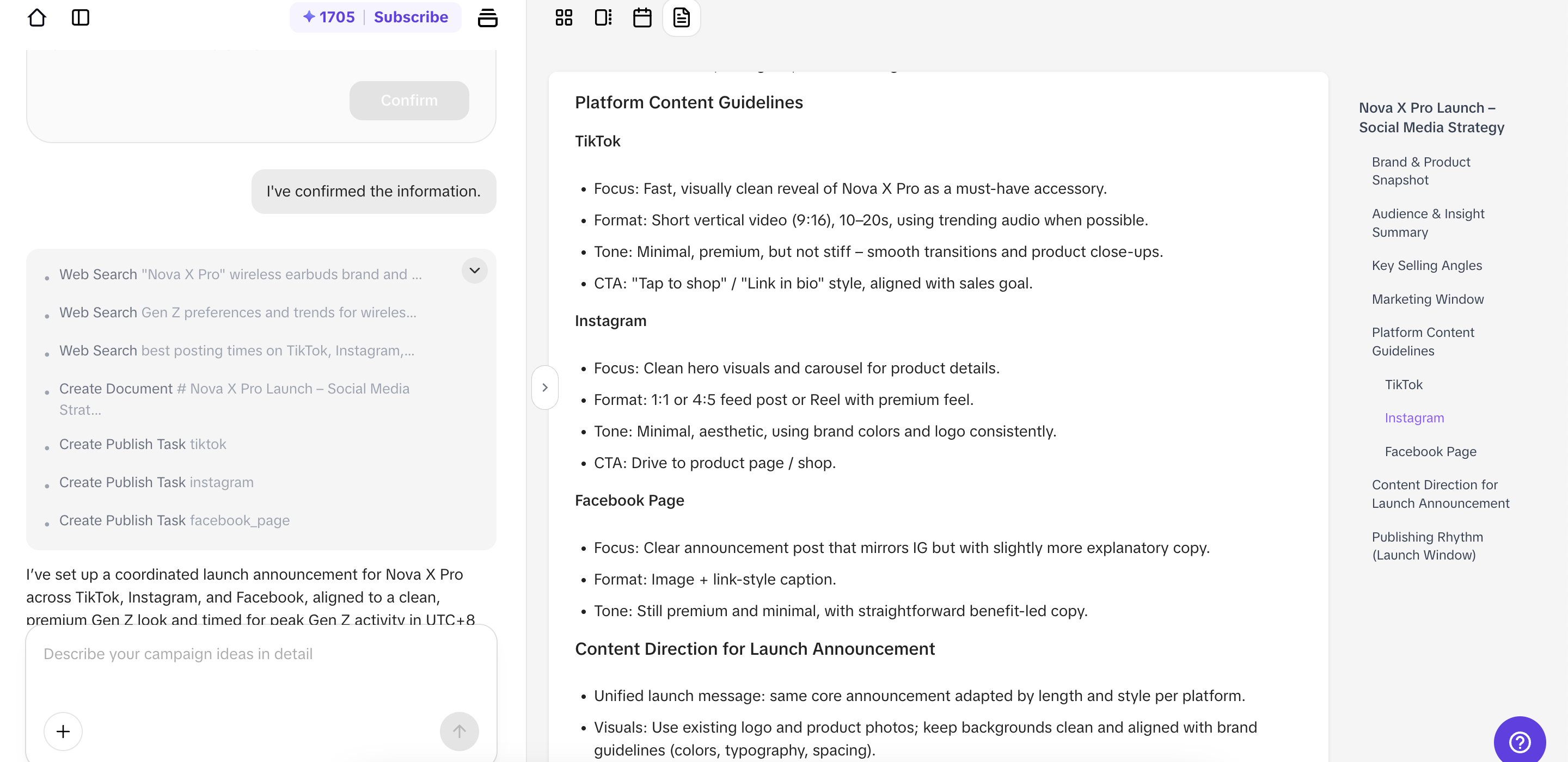Click the plus icon in the message box
1568x762 pixels.
[x=63, y=731]
